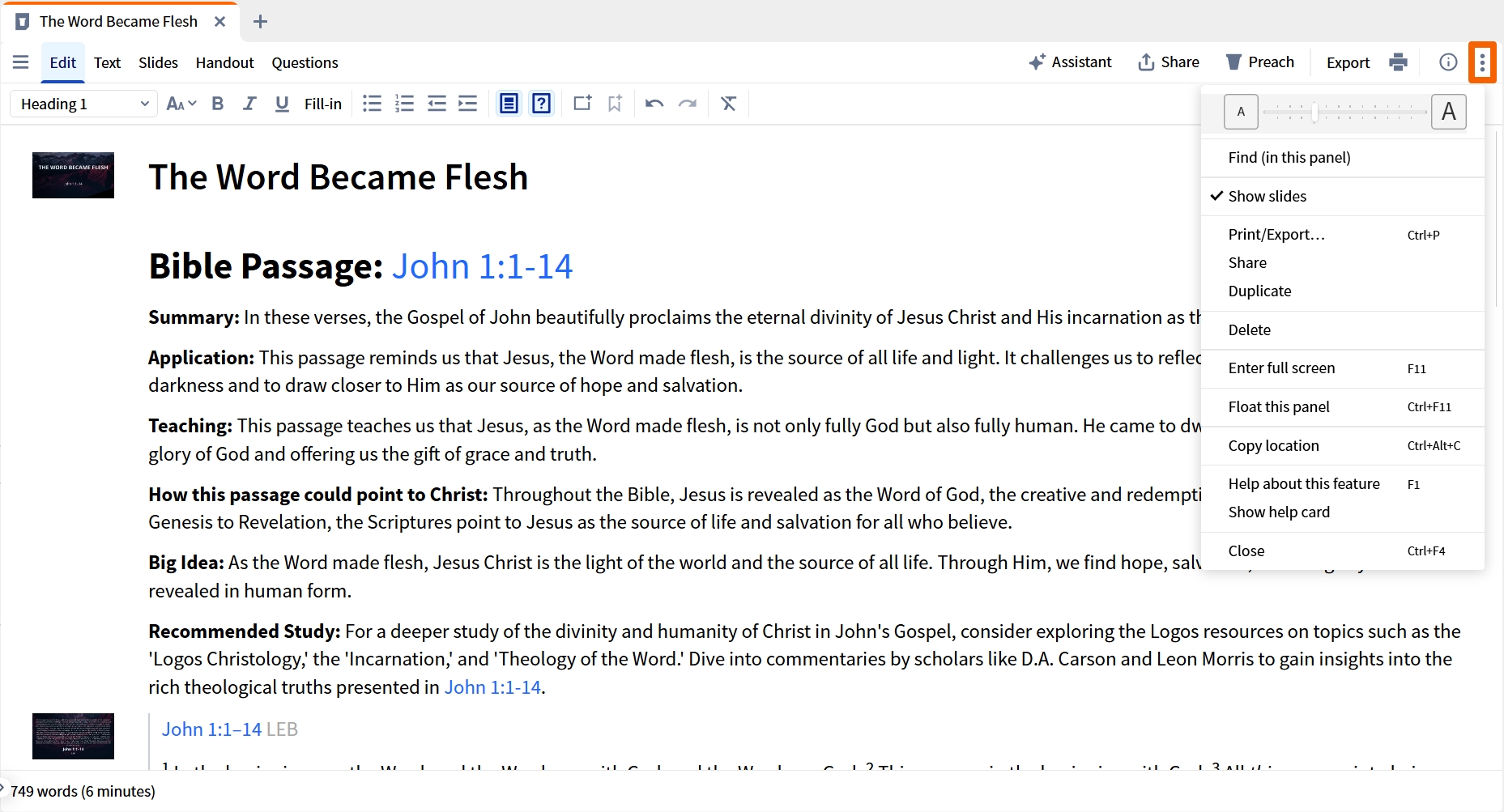Redo the last edit
1504x812 pixels.
[x=688, y=104]
